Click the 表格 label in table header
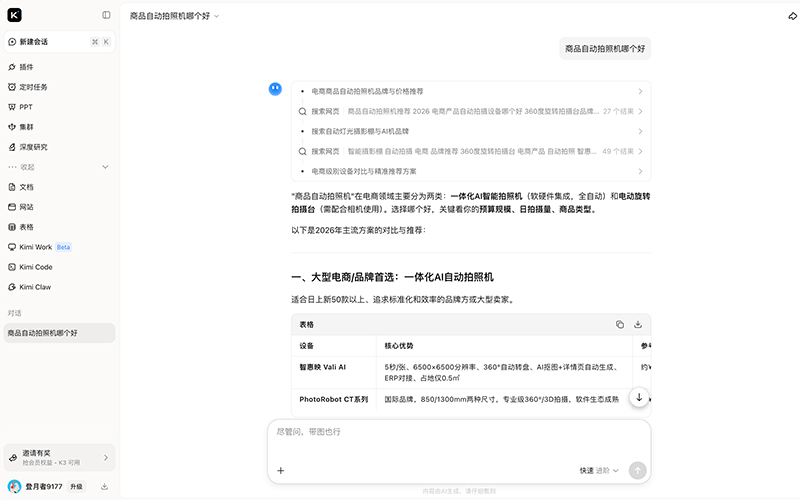The image size is (800, 500). (x=307, y=324)
